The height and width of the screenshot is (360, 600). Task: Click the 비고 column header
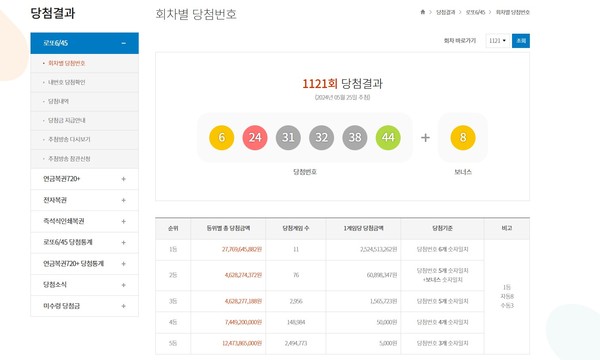(507, 228)
